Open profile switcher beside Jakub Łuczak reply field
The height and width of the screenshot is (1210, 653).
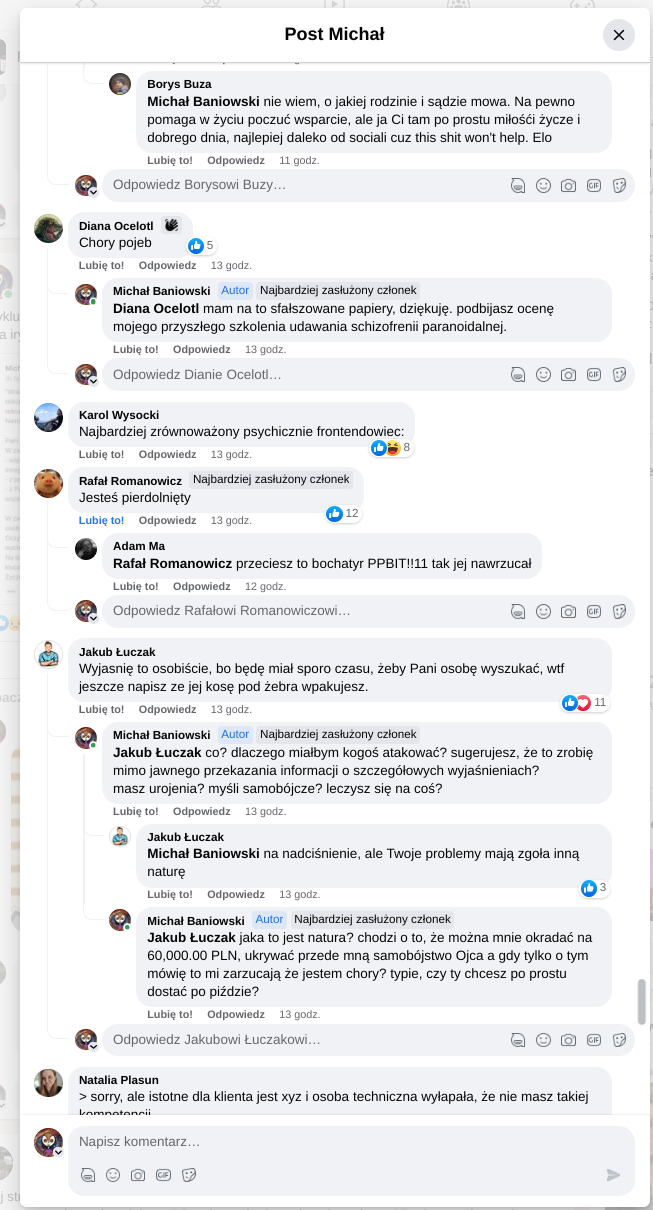93,1046
